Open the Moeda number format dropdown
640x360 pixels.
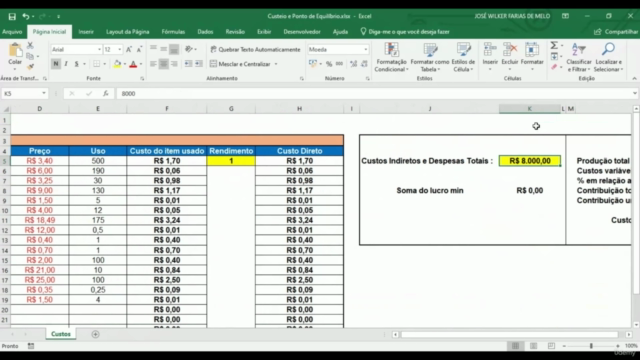366,49
